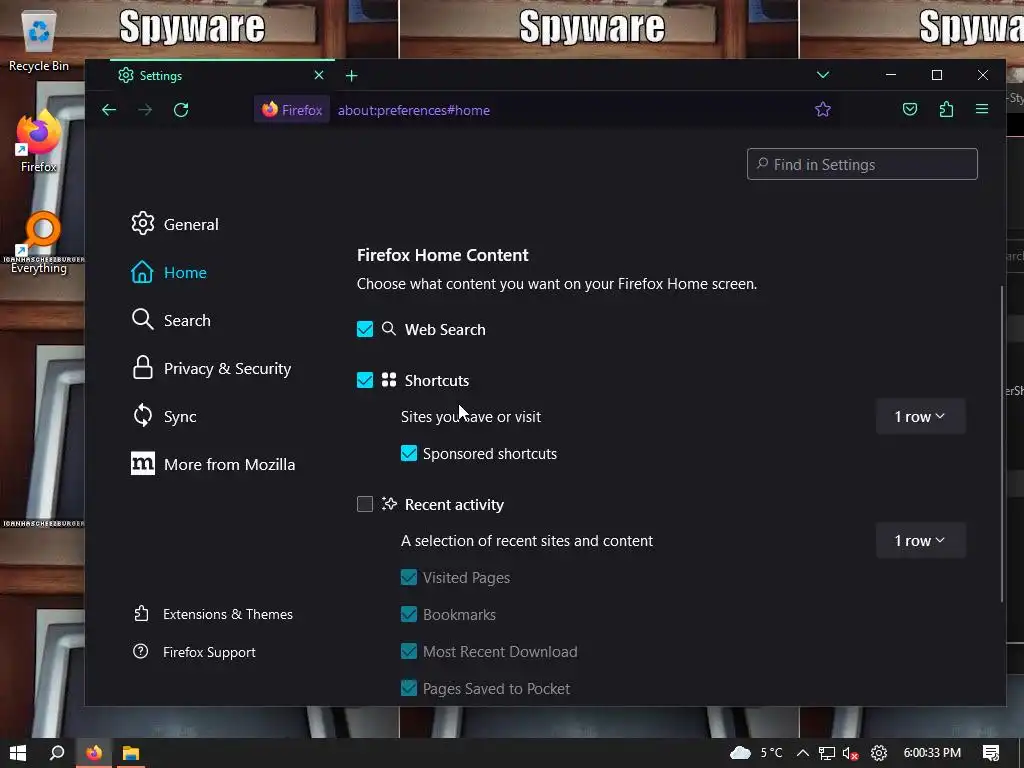Click the muted volume tray icon

coord(850,754)
